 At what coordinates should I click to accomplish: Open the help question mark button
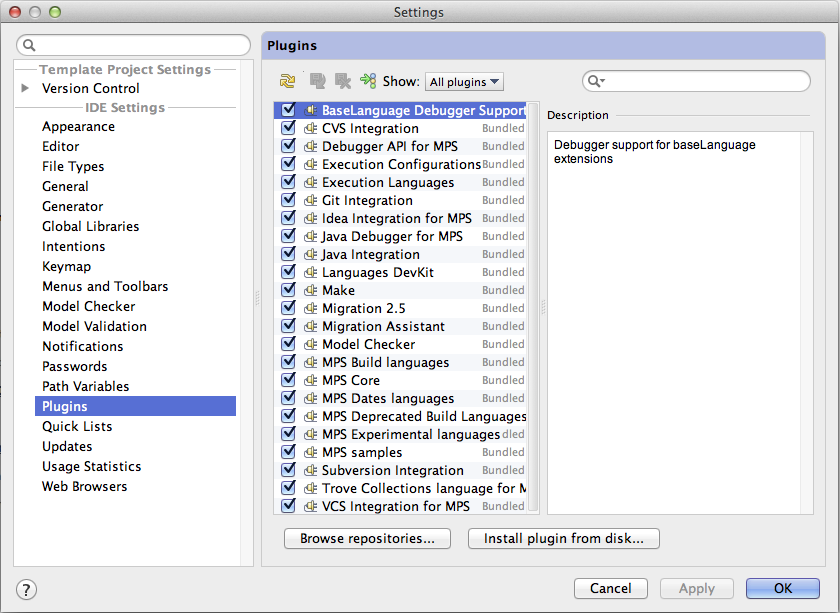[26, 589]
